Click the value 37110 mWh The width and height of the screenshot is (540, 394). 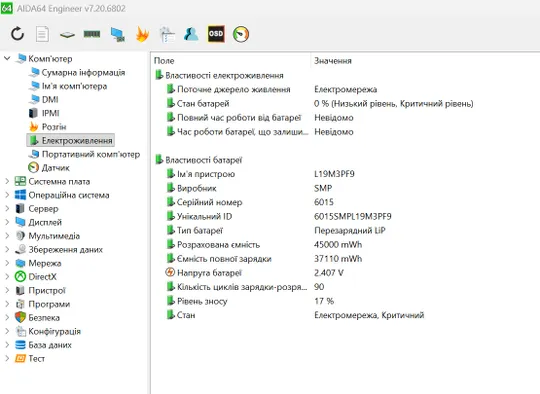338,259
